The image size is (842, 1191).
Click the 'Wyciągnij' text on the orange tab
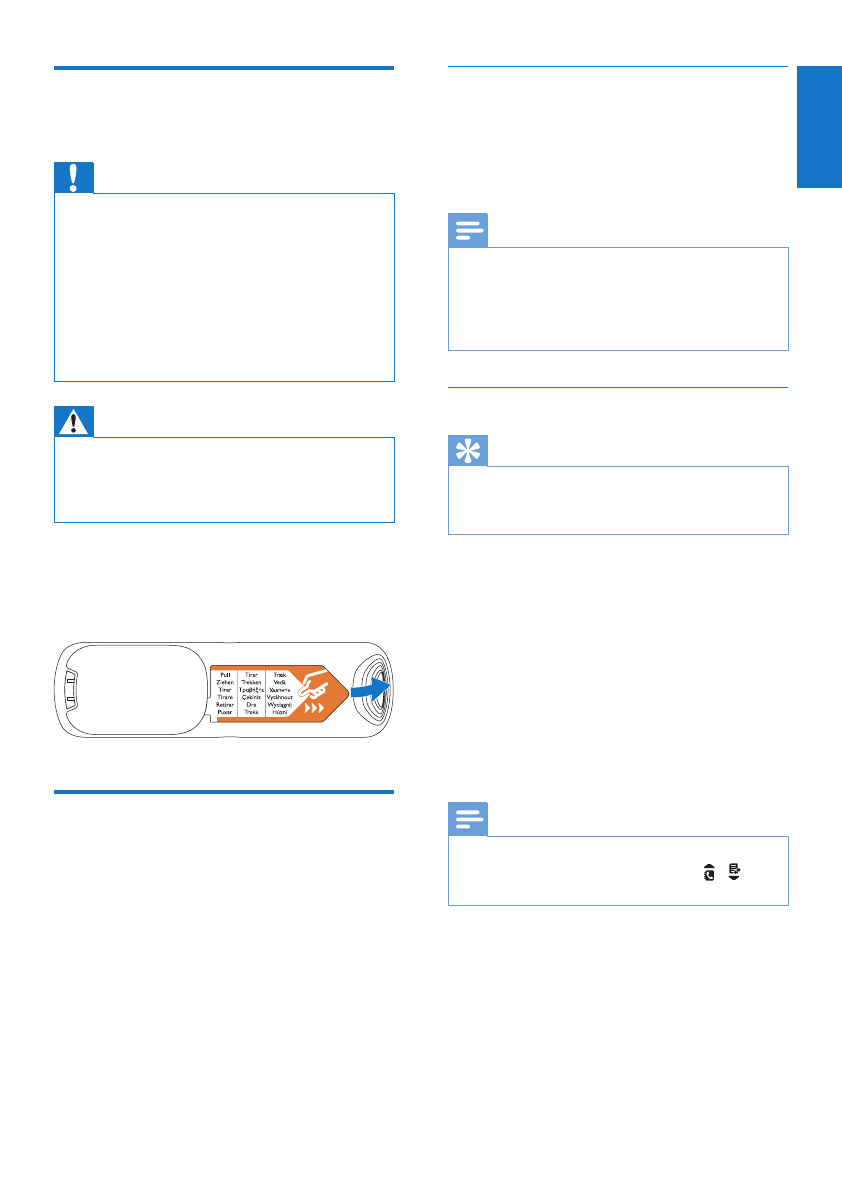coord(279,704)
